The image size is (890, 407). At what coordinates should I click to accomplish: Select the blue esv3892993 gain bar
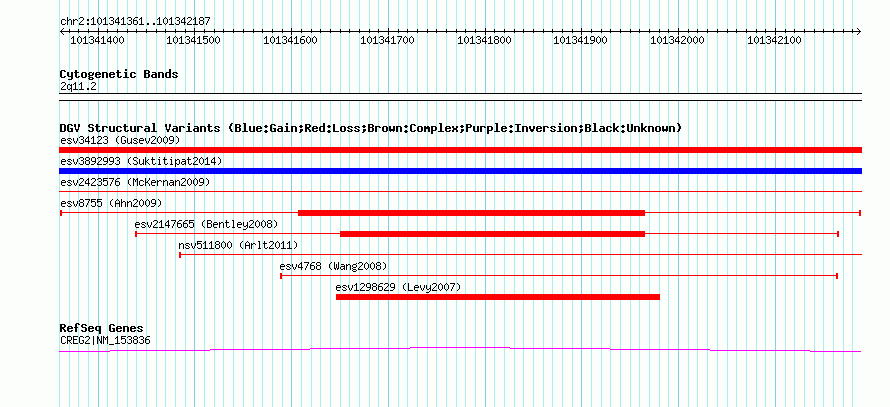click(460, 171)
